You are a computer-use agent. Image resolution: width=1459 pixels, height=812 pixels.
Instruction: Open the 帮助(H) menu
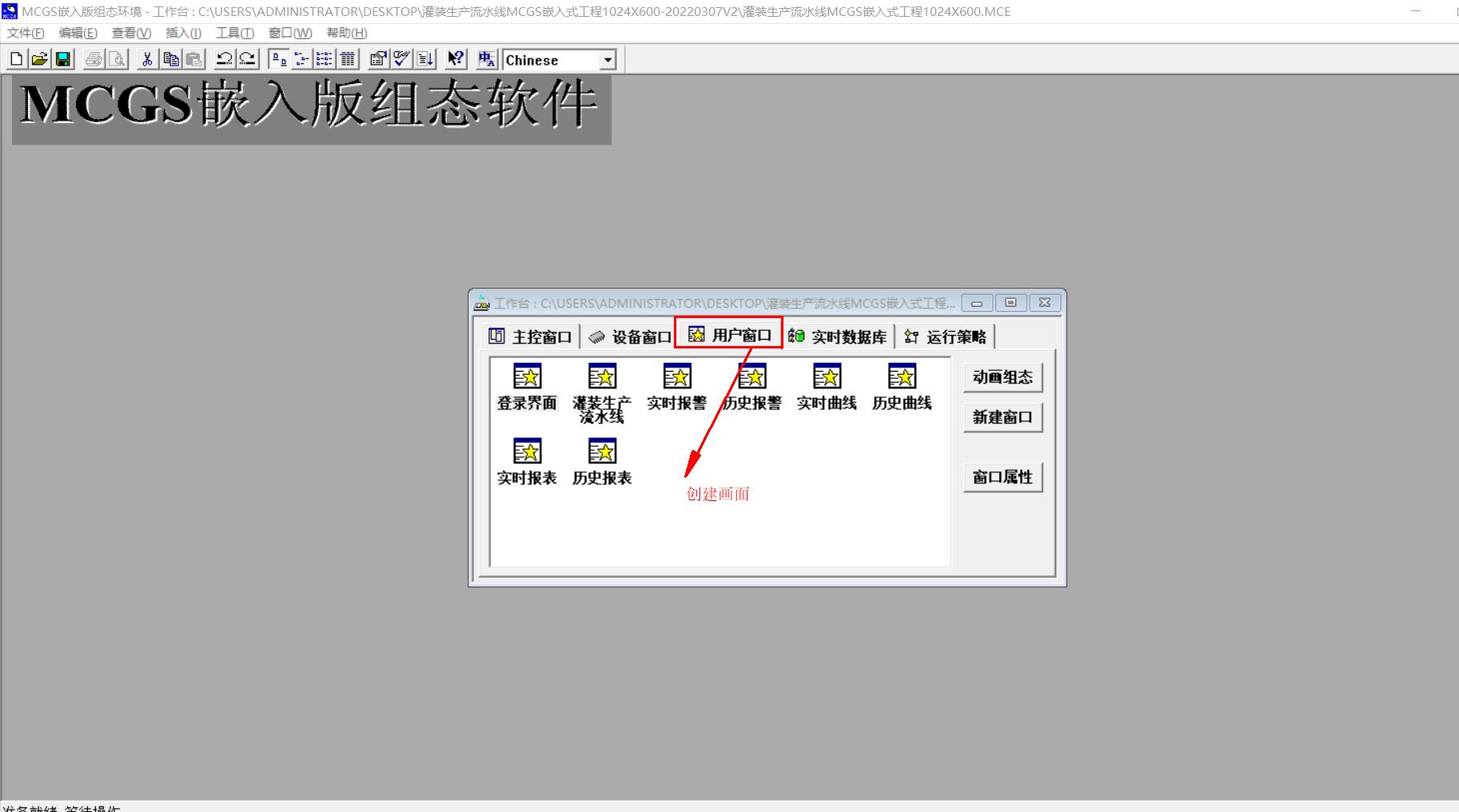pos(346,33)
